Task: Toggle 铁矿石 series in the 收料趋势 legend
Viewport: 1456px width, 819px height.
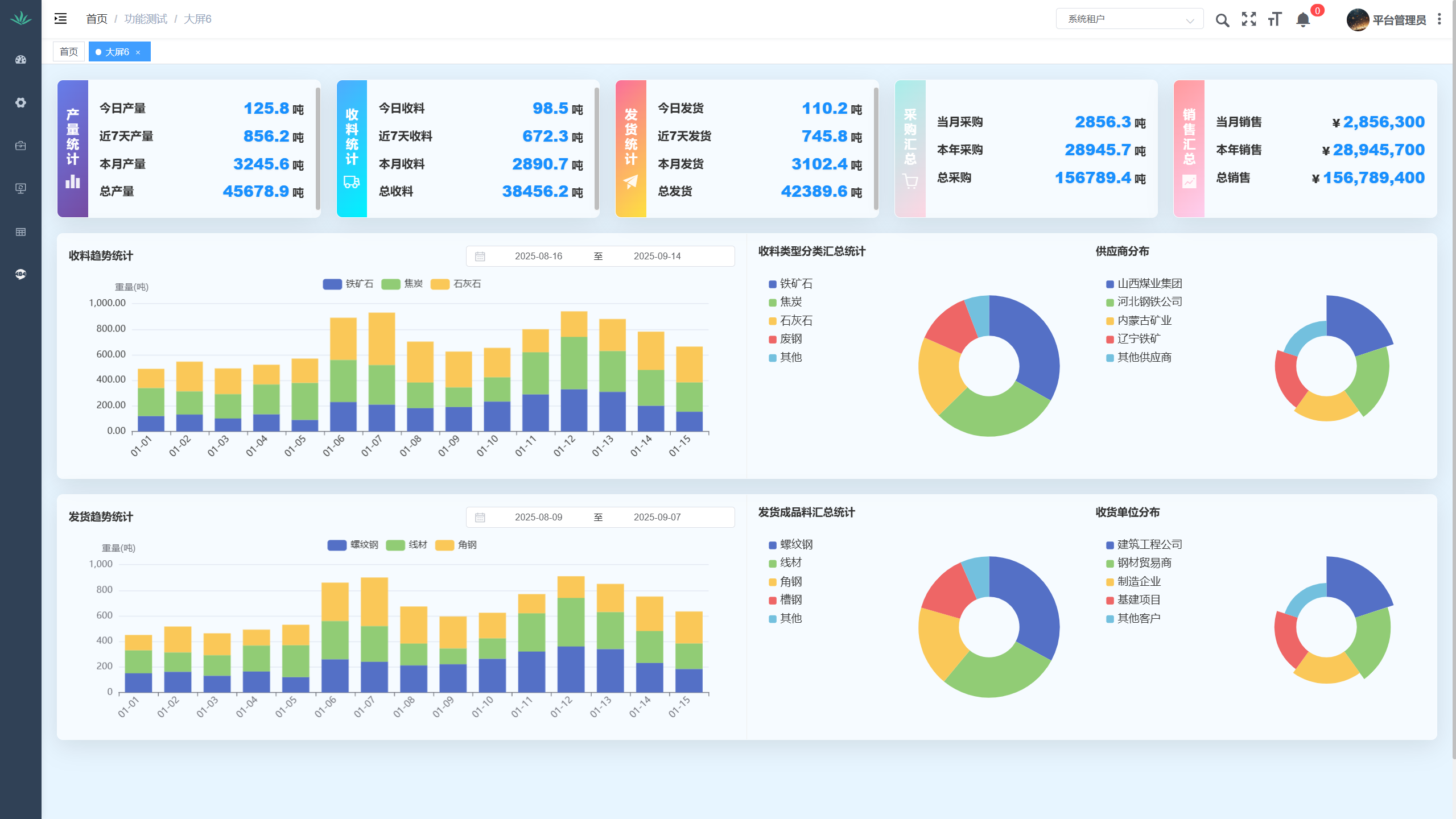Action: click(348, 284)
